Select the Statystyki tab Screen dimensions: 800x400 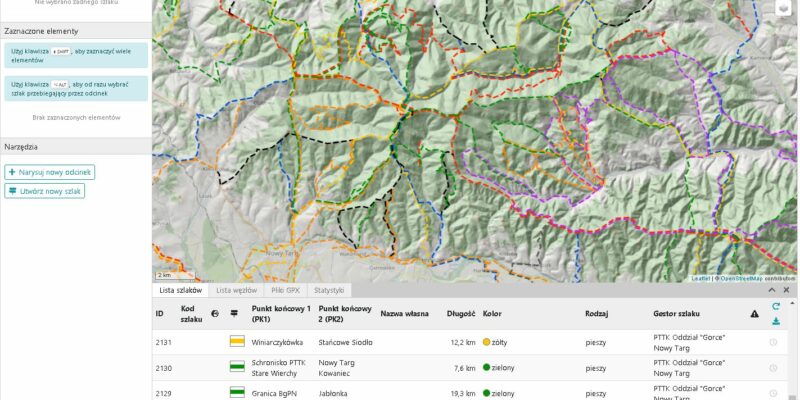click(329, 290)
